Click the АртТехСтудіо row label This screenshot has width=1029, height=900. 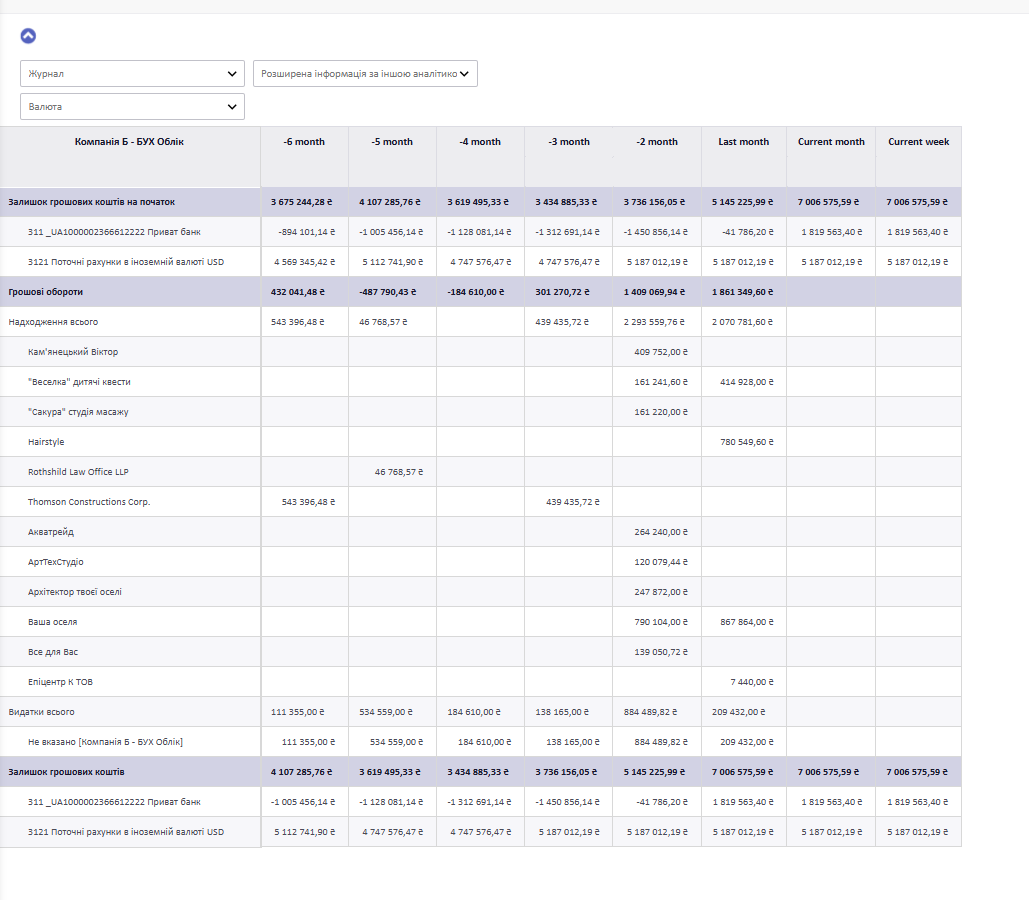click(x=56, y=562)
